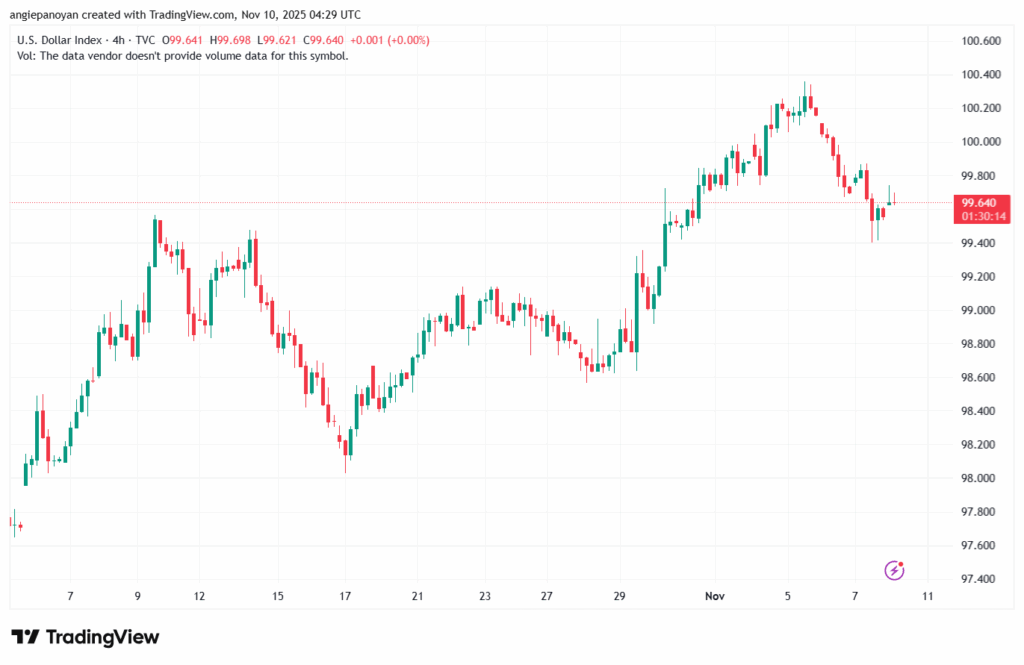Click the close value C99.640 in legend
1024x665 pixels.
[x=346, y=40]
